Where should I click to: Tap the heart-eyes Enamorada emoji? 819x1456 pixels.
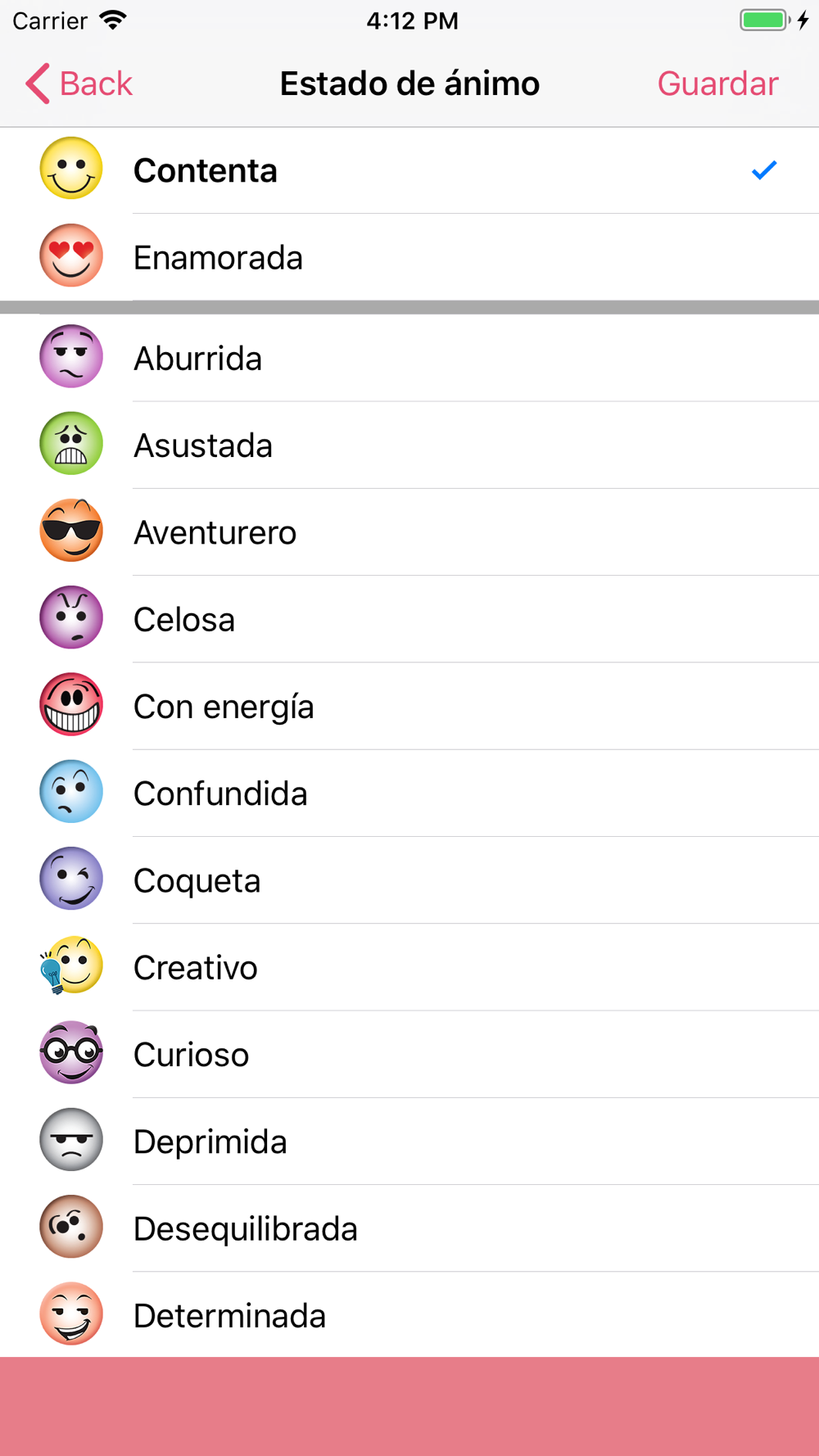coord(71,255)
